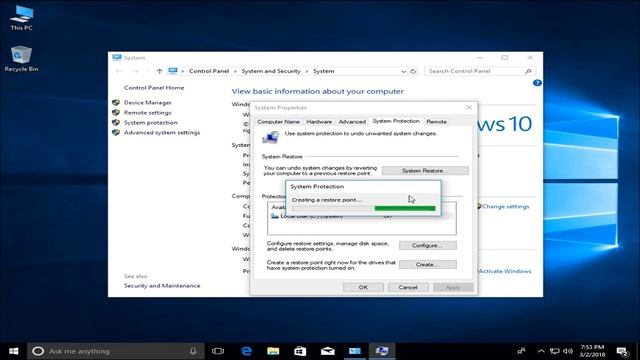Open the Mail app from the taskbar
640x360 pixels.
pos(327,351)
